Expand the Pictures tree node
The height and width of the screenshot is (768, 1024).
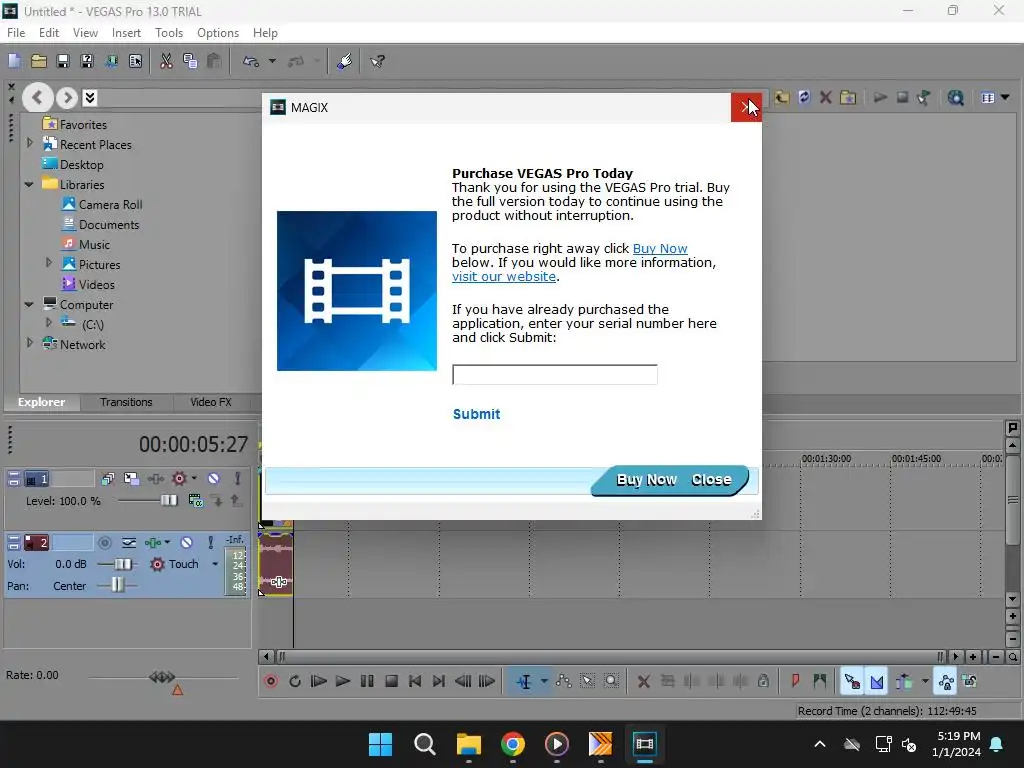[x=49, y=263]
